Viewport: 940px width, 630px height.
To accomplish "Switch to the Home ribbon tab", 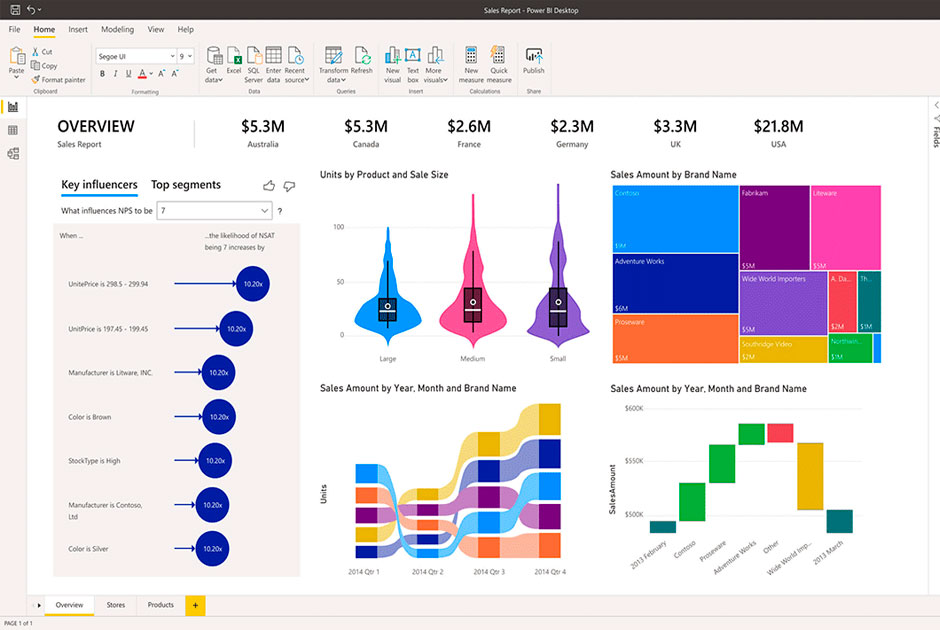I will [x=44, y=29].
